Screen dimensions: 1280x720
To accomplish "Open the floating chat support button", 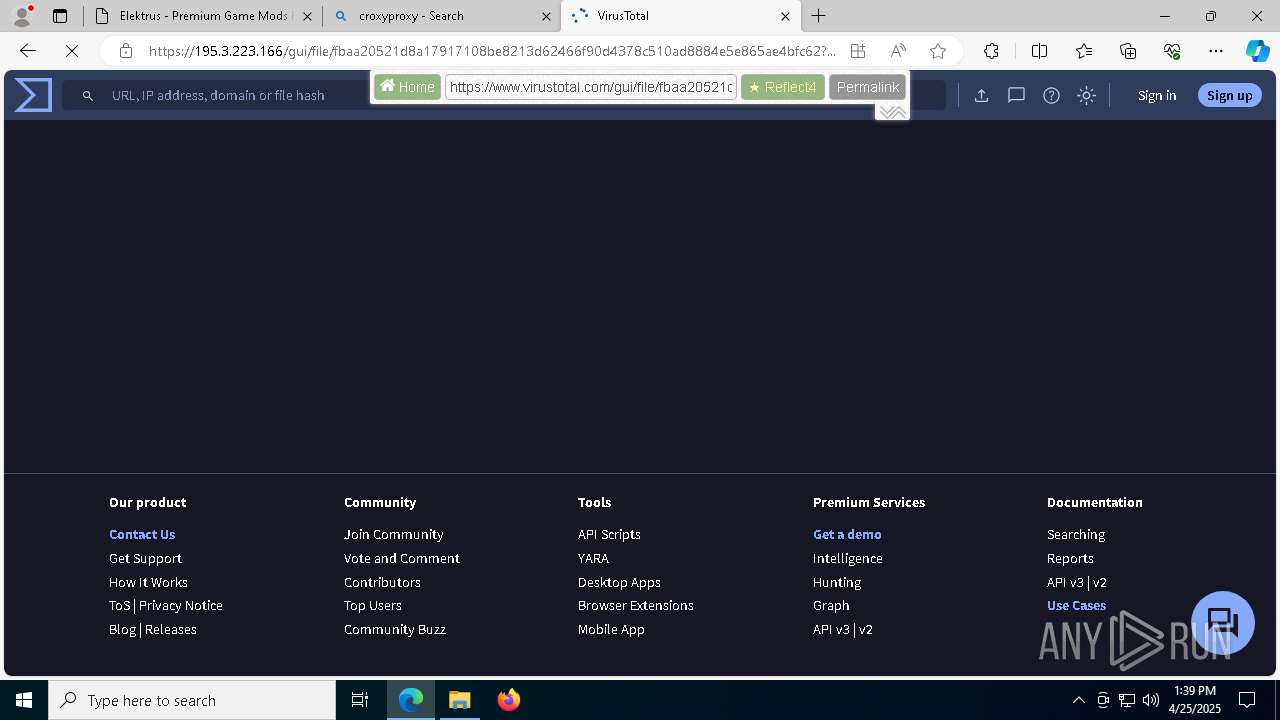I will [x=1223, y=623].
